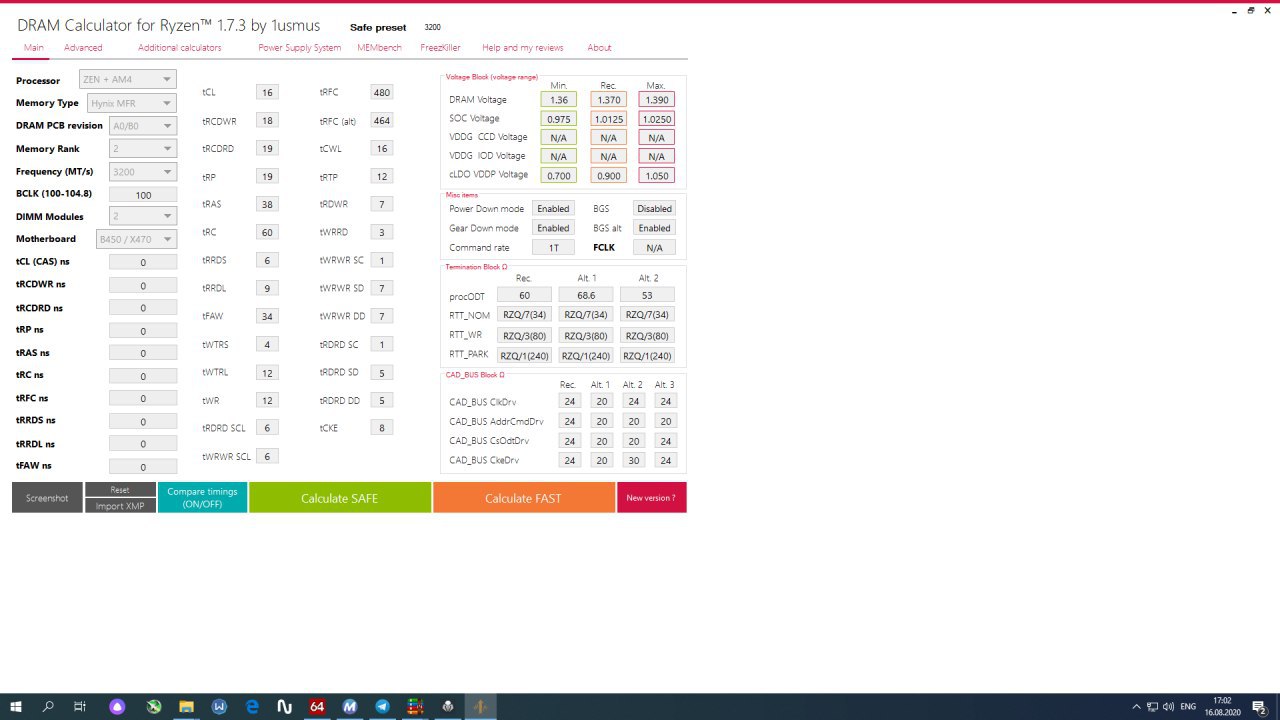This screenshot has height=720, width=1280.
Task: Open the About tab
Action: (599, 47)
